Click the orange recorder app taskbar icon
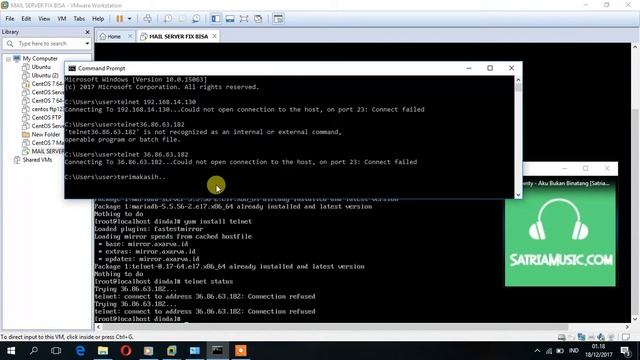Screen dimensions: 640x360 (240, 351)
